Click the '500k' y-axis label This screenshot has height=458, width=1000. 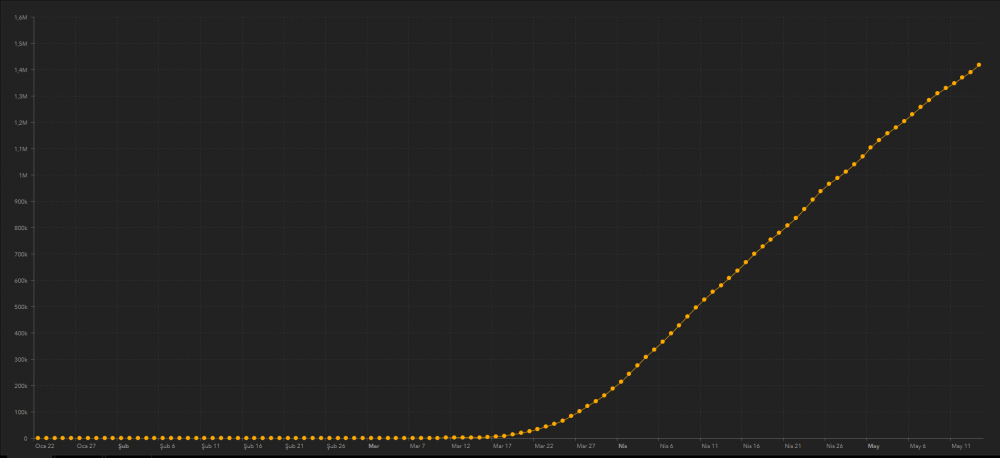coord(21,307)
